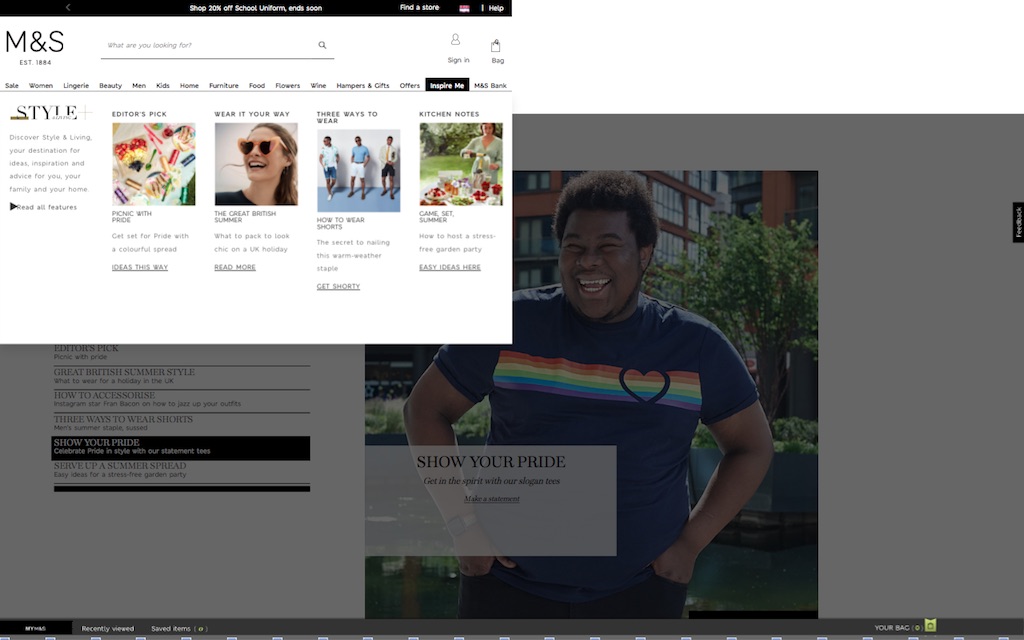Open the Sale menu
The width and height of the screenshot is (1024, 640).
coord(12,86)
